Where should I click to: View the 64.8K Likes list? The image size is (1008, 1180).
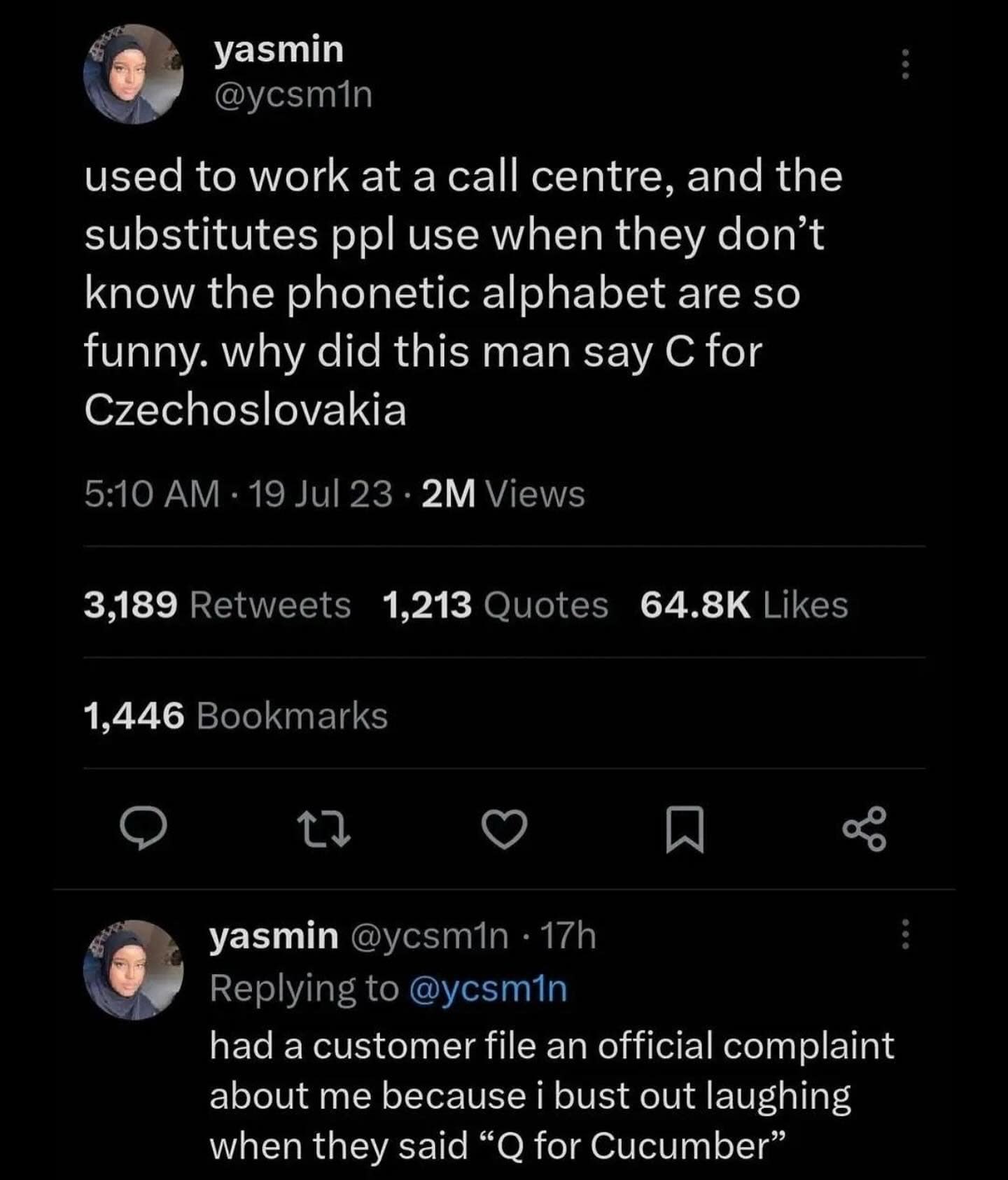(743, 605)
